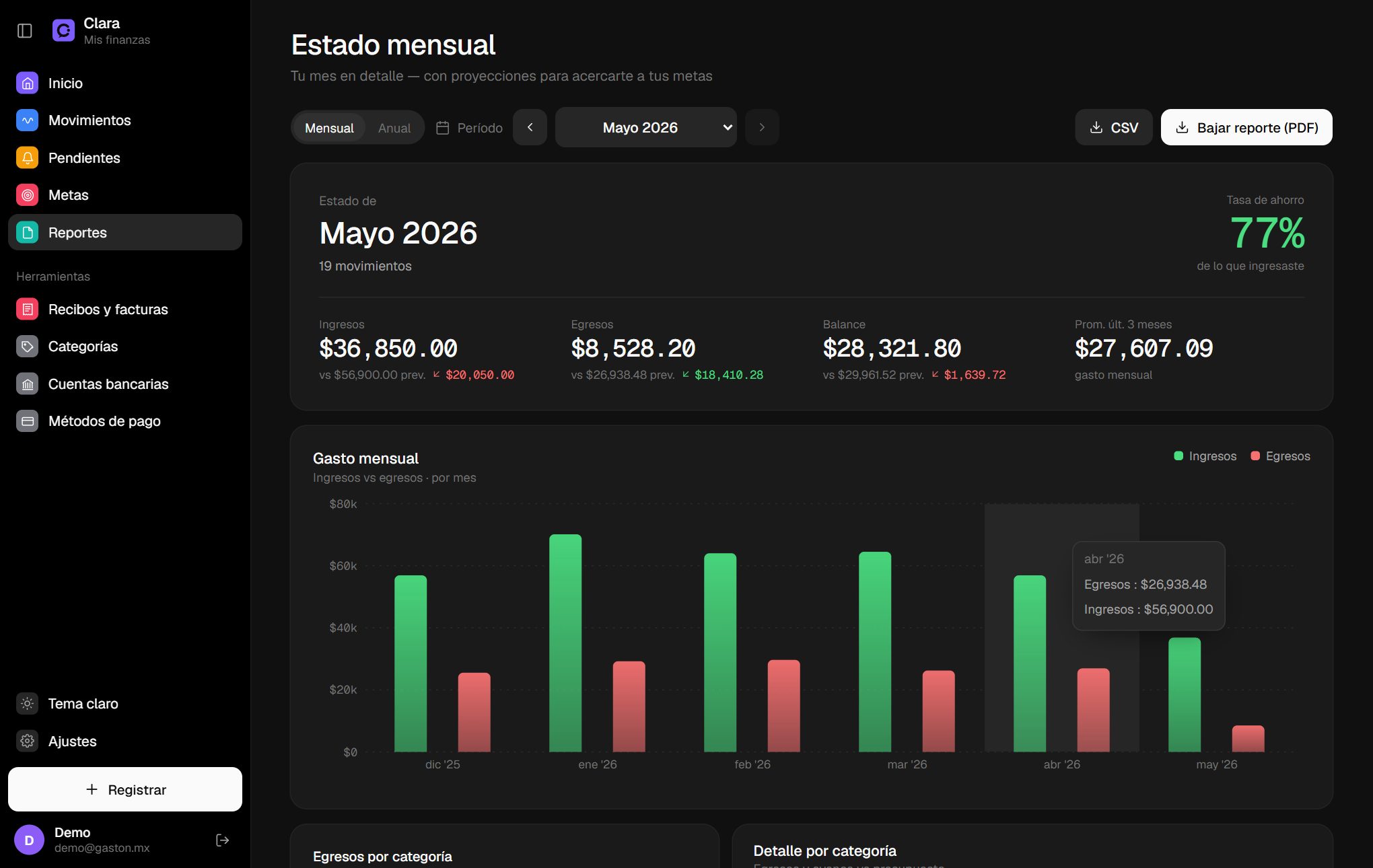The image size is (1373, 868).
Task: Click the Demo user avatar
Action: (29, 840)
